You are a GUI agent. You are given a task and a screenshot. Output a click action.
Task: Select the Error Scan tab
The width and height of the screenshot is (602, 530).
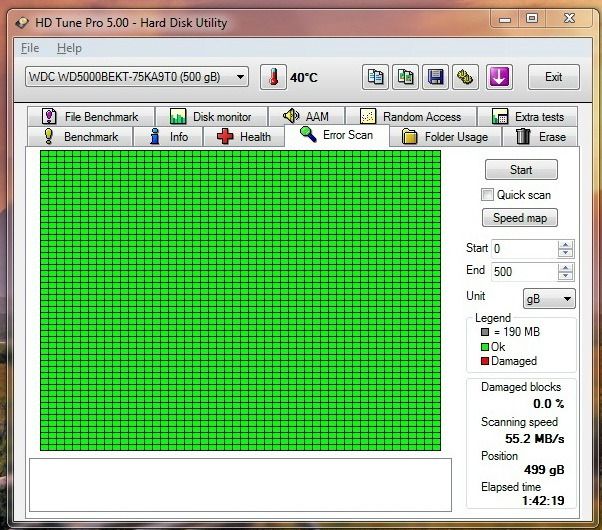337,135
